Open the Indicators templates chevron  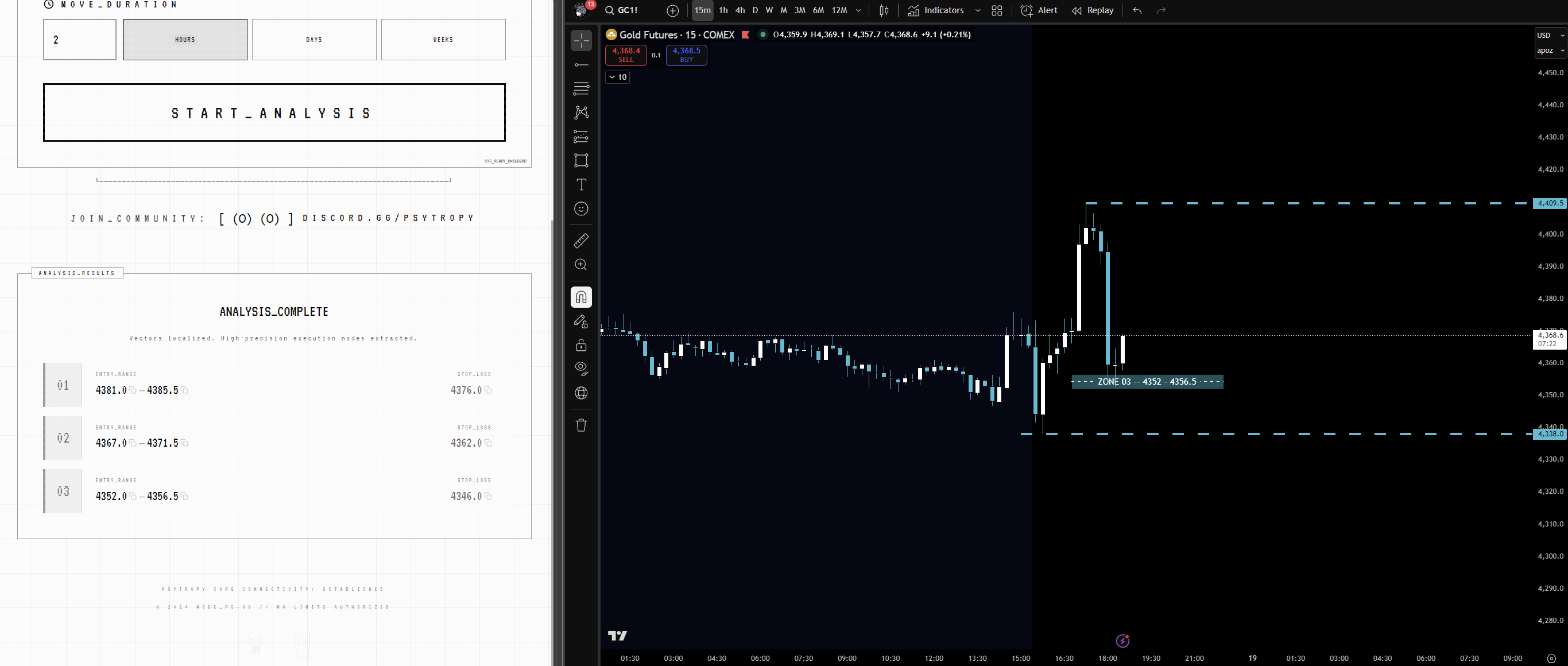click(978, 10)
